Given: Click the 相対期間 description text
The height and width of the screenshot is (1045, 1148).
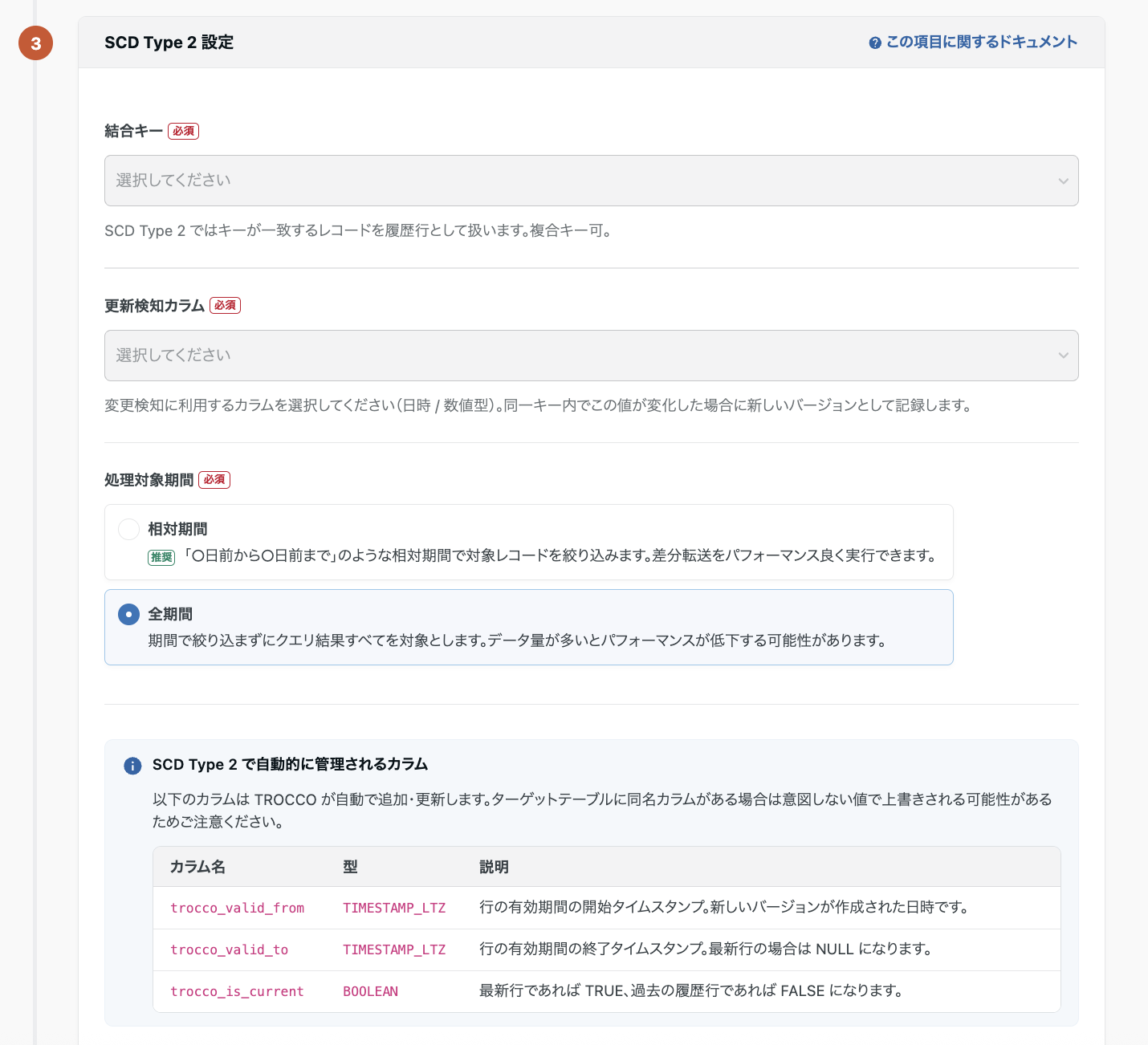Looking at the screenshot, I should [560, 555].
